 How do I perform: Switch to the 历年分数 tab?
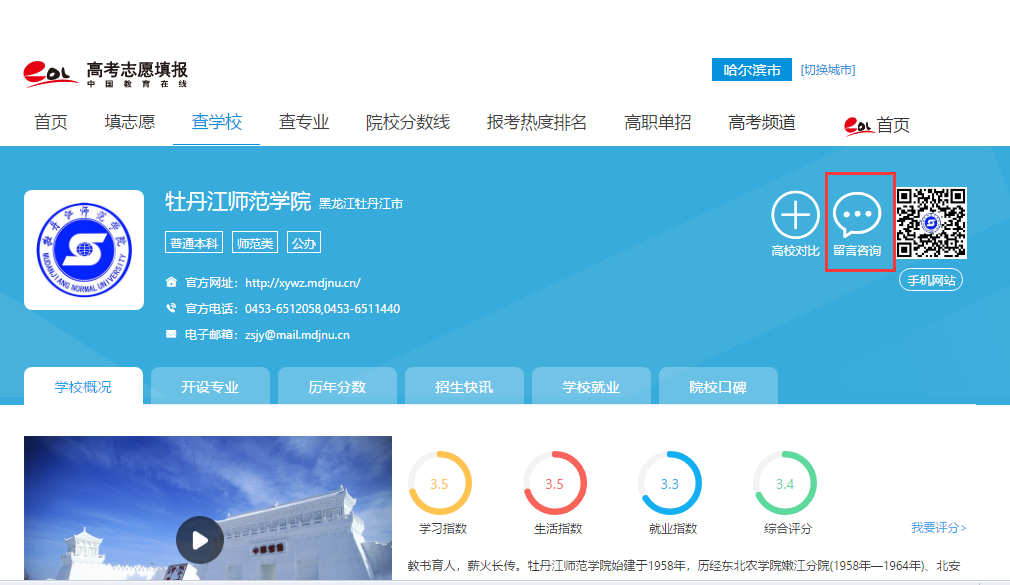click(337, 387)
